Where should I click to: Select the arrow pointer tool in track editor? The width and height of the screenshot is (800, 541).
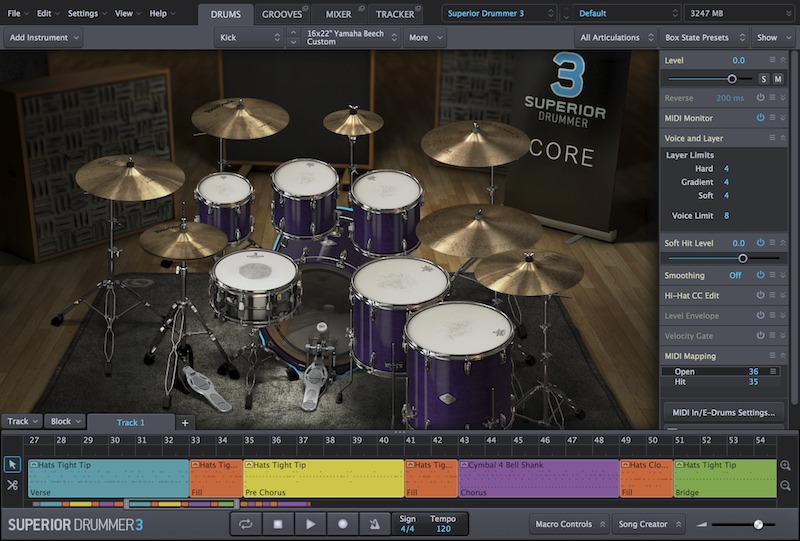click(x=12, y=464)
